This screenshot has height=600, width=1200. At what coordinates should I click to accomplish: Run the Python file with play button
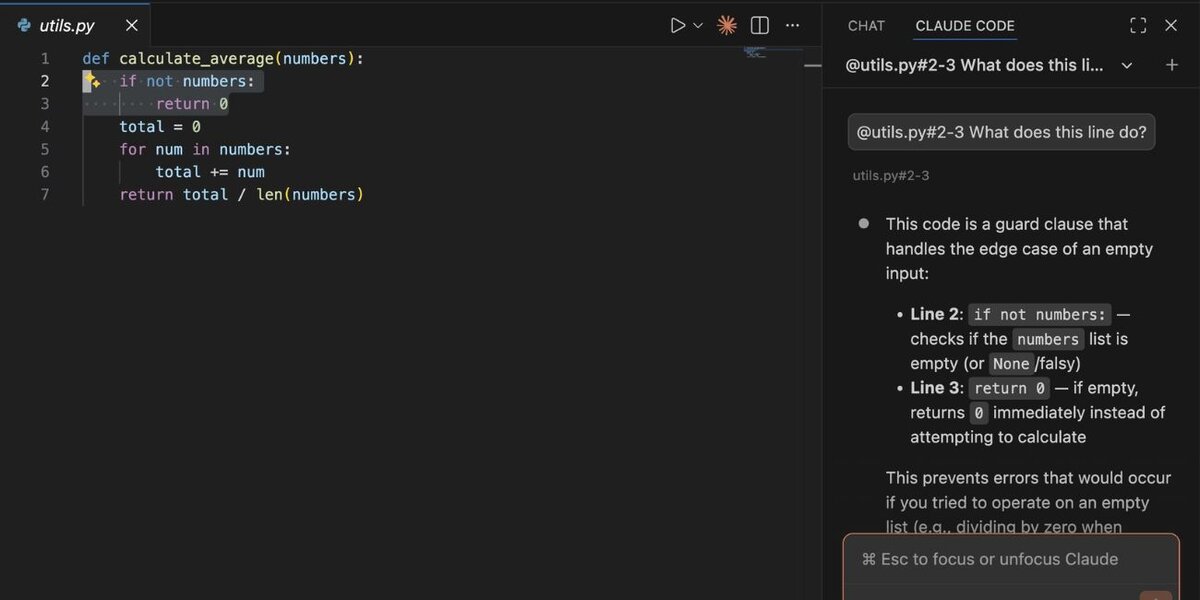(x=677, y=25)
